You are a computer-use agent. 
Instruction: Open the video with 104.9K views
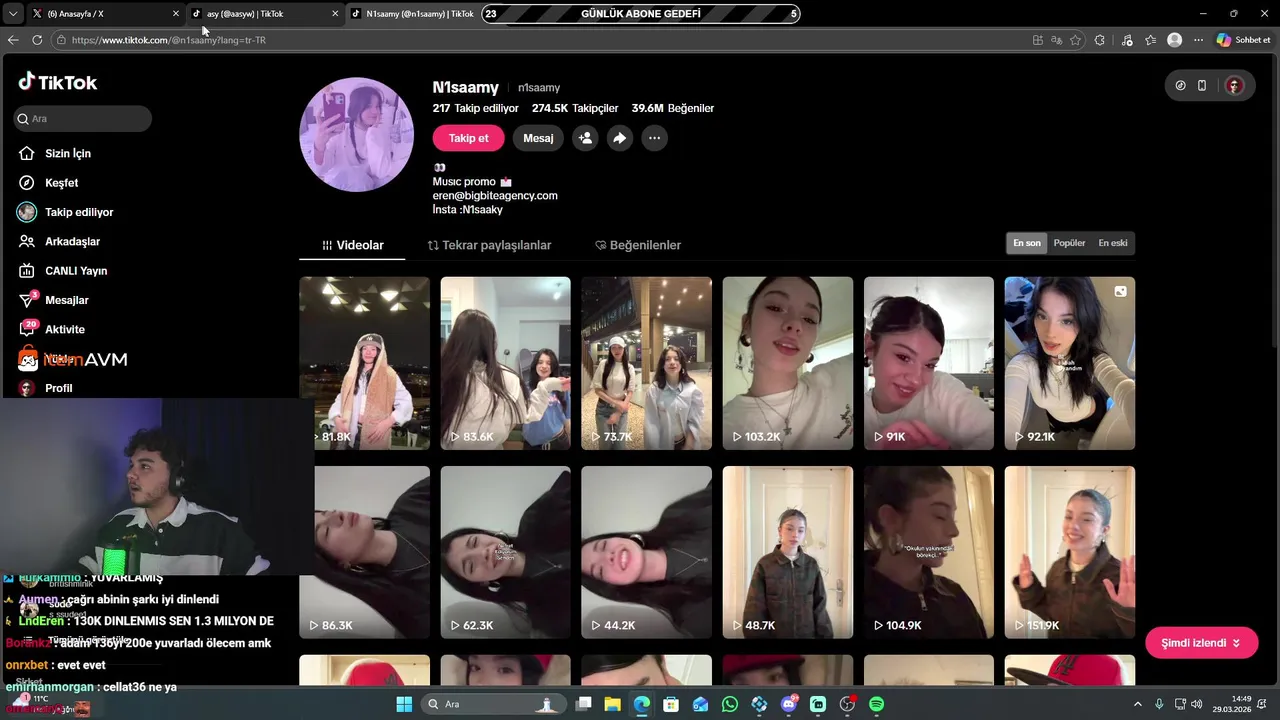[929, 552]
